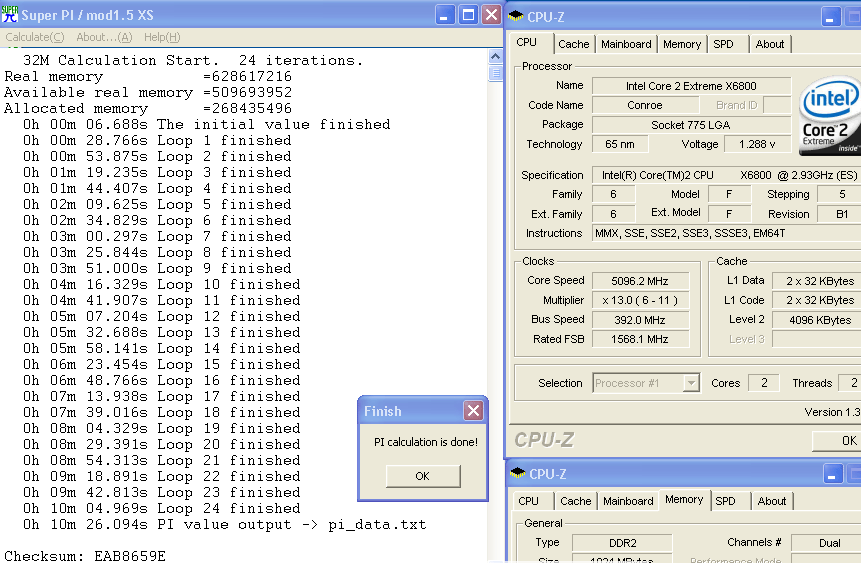Viewport: 861px width, 563px height.
Task: Click the Channels # field Dual
Action: [x=826, y=543]
